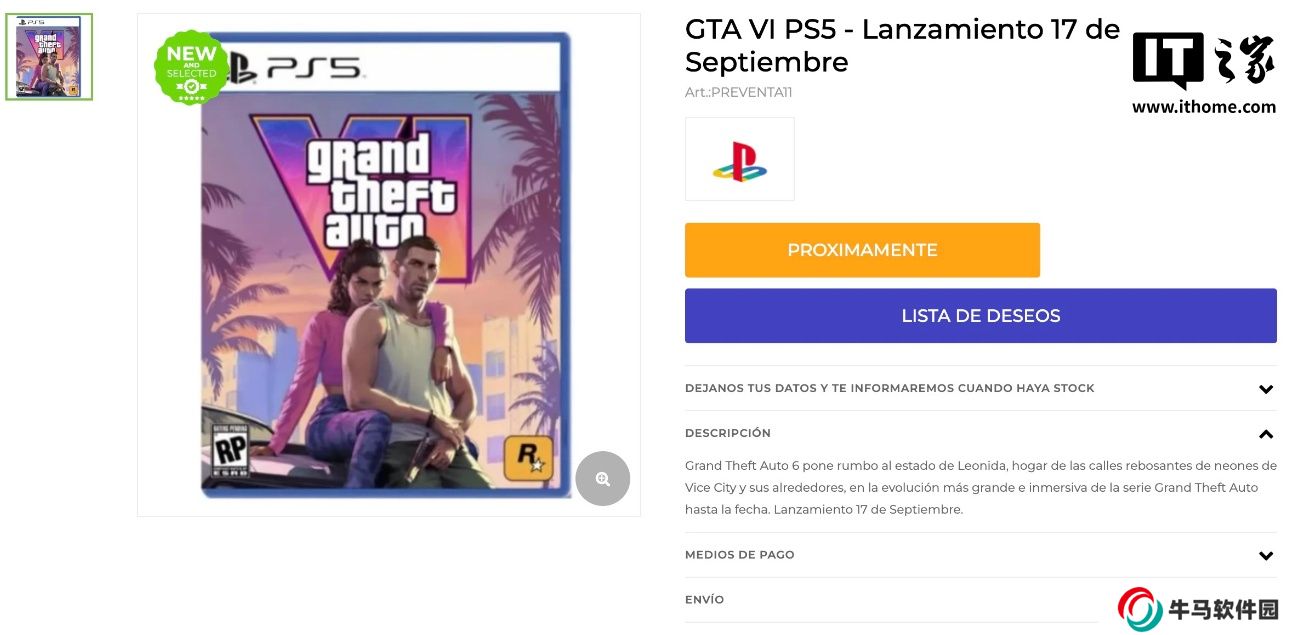Click the GTA VI PS5 product title

(901, 45)
